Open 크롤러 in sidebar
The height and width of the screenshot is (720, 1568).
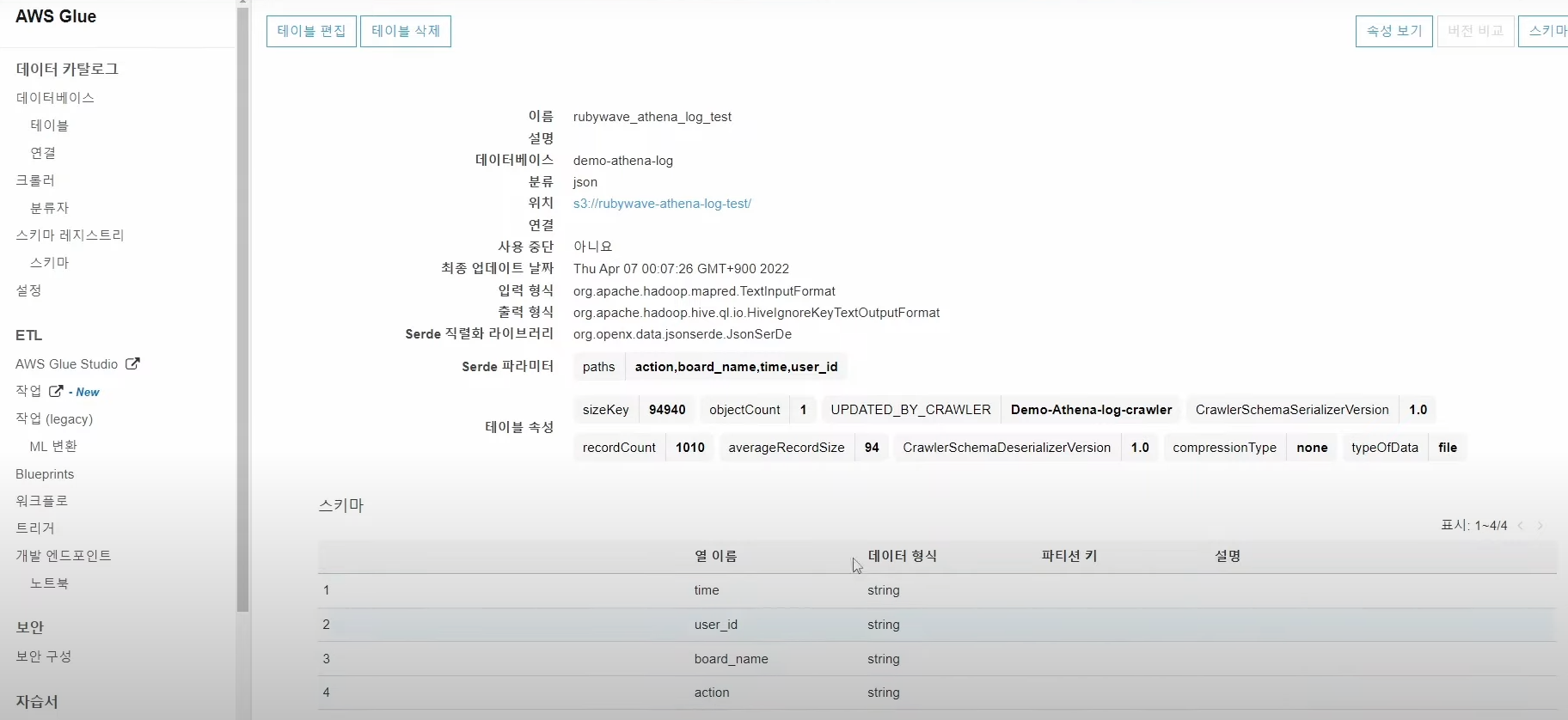[x=35, y=180]
